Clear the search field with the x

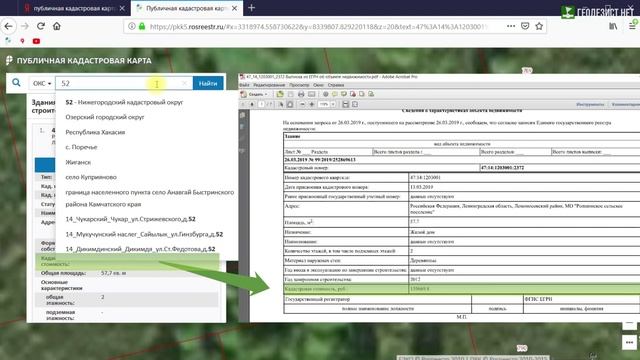[184, 83]
